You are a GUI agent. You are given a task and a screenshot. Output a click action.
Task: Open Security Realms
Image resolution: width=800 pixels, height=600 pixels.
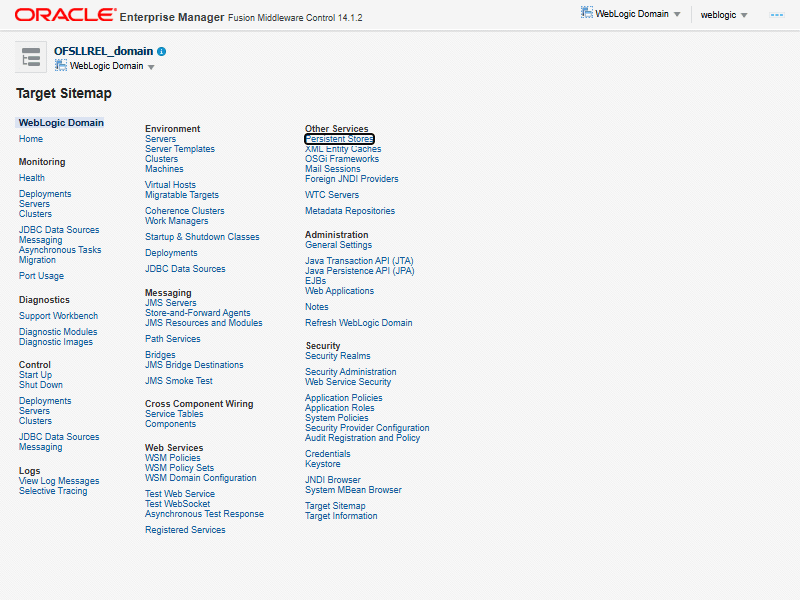coord(337,356)
